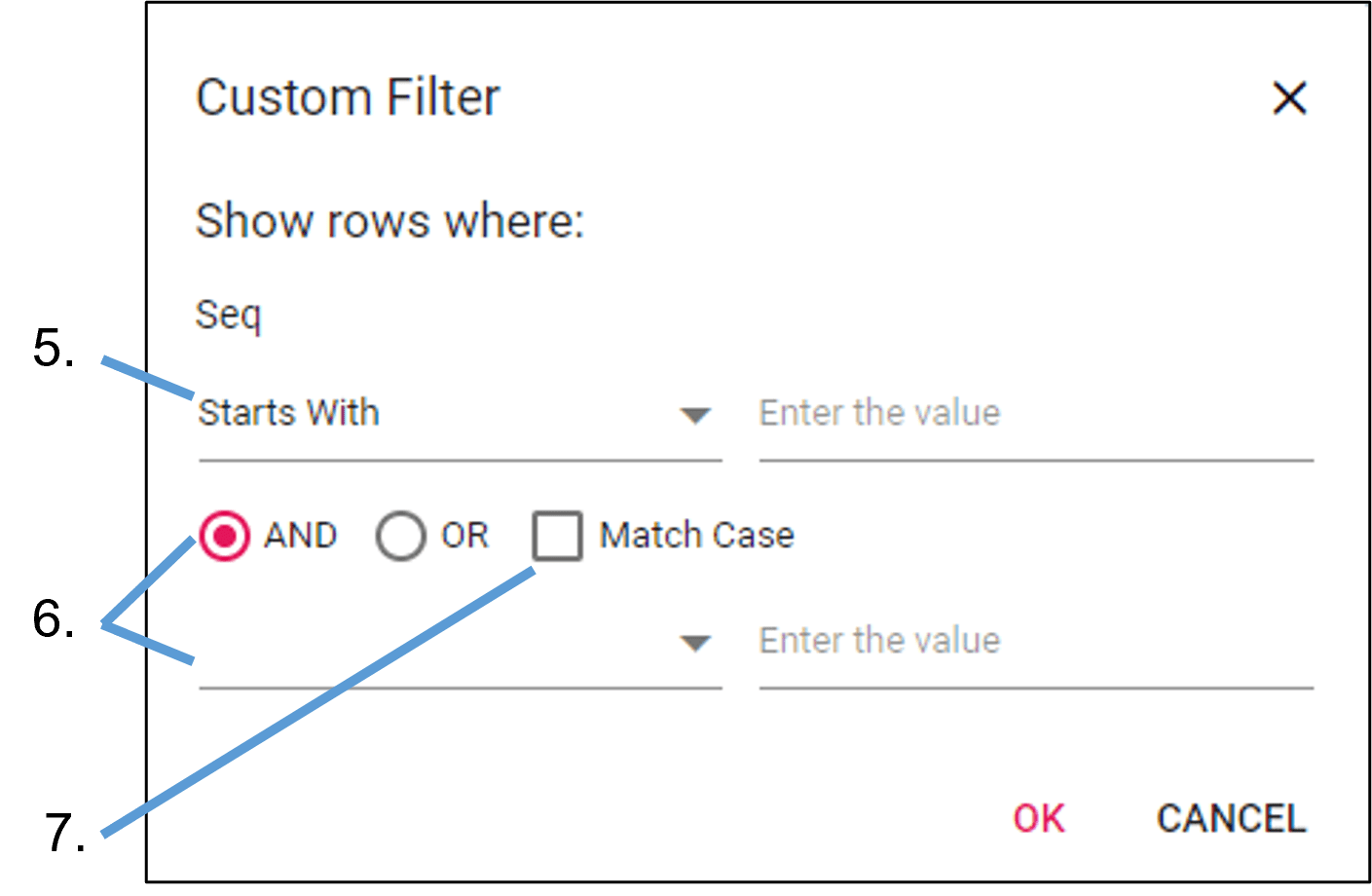
Task: Select the AND radio button
Action: point(224,536)
